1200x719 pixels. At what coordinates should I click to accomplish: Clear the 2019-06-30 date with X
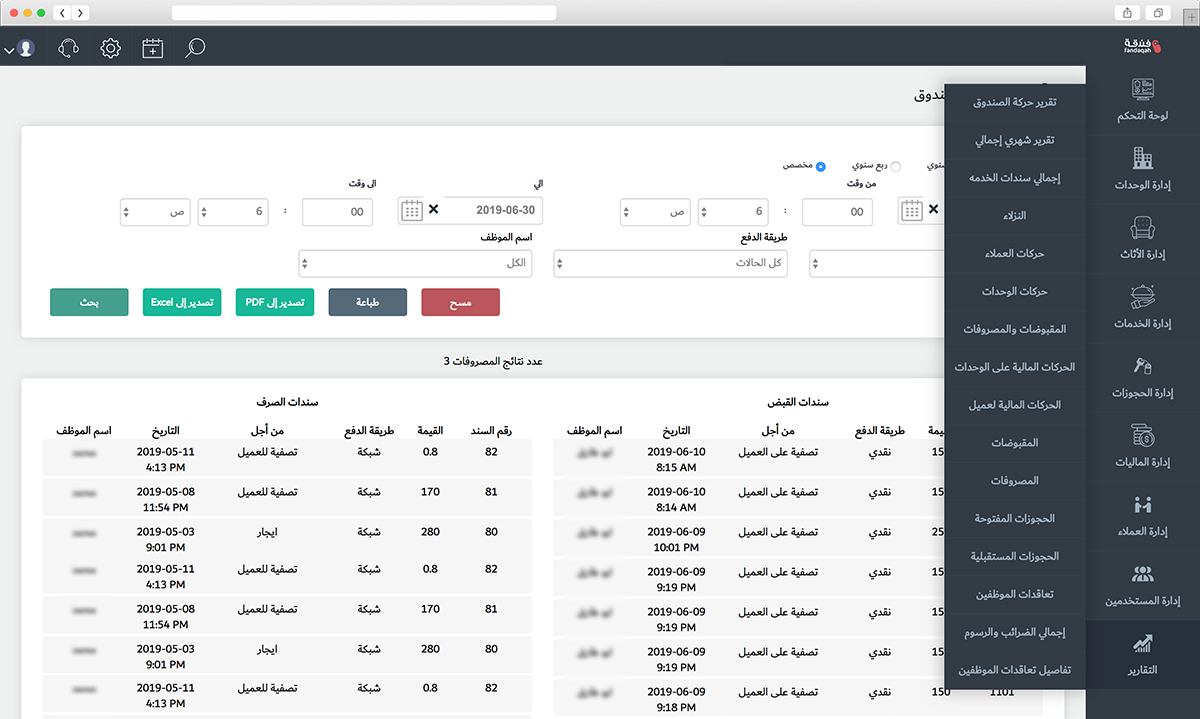[433, 210]
